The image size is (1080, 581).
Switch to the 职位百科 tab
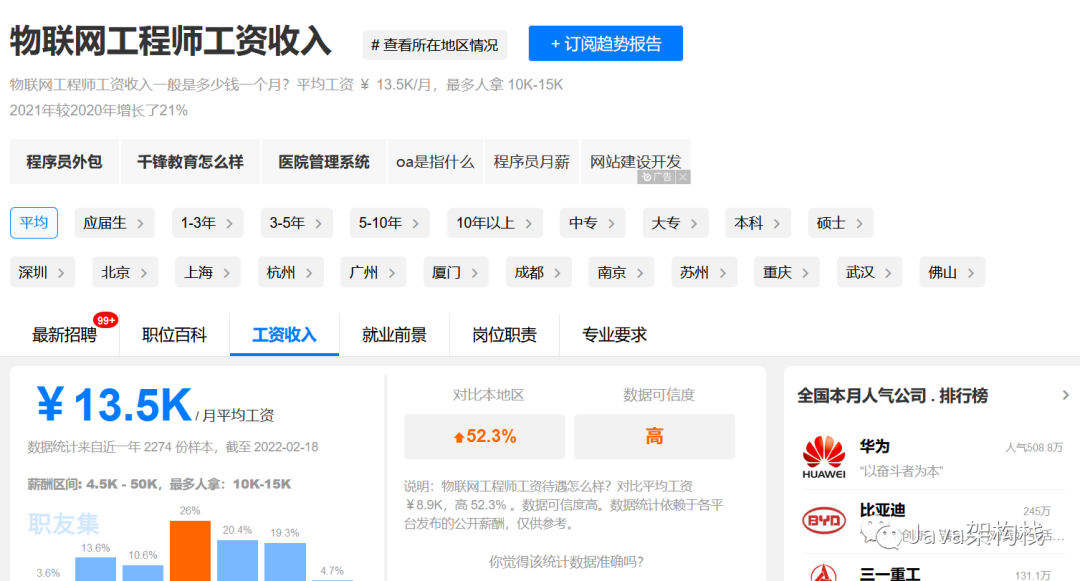[174, 335]
